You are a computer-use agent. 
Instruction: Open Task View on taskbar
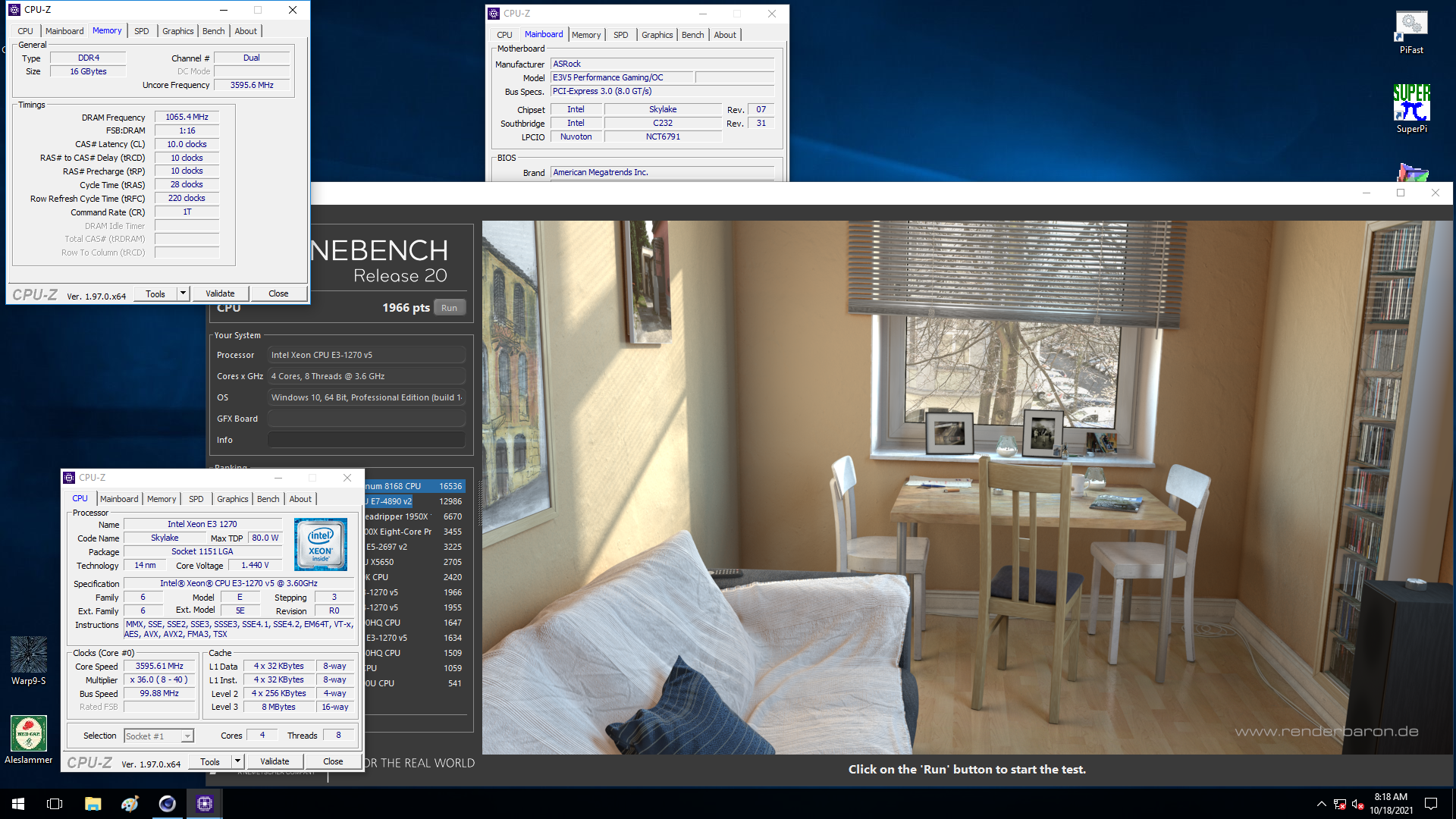[x=55, y=804]
